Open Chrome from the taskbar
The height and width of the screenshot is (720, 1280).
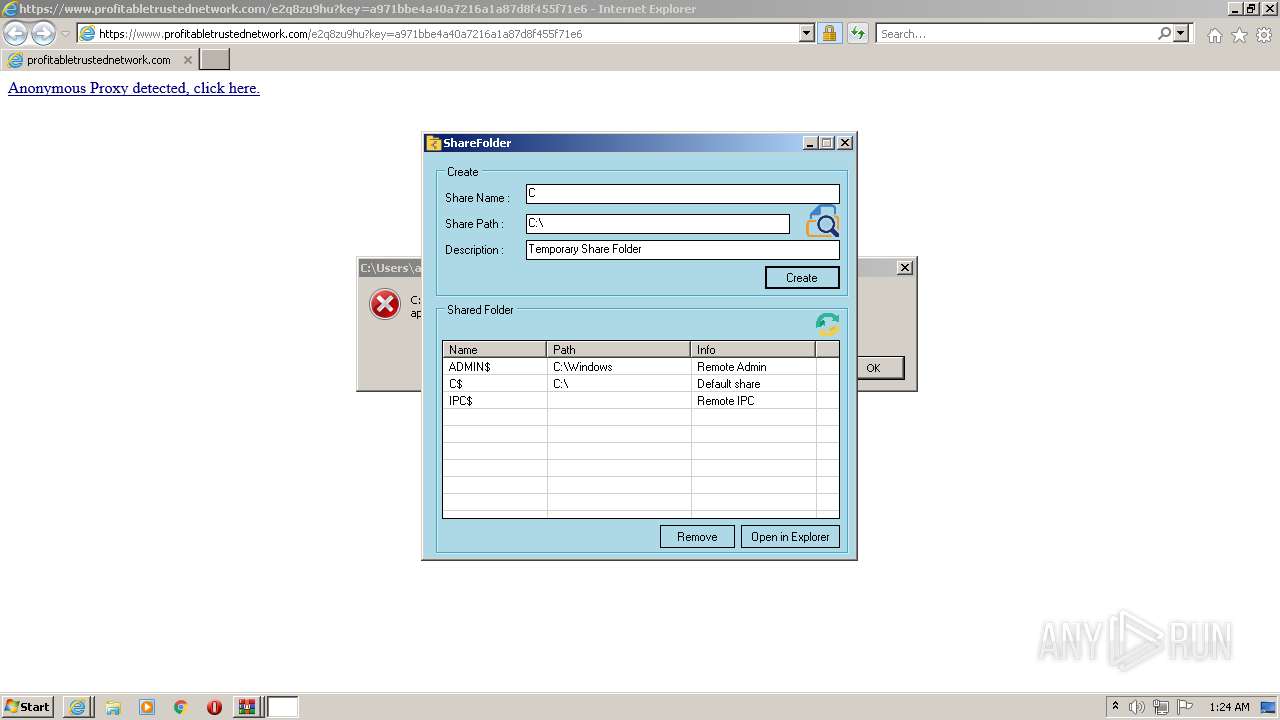(x=181, y=707)
